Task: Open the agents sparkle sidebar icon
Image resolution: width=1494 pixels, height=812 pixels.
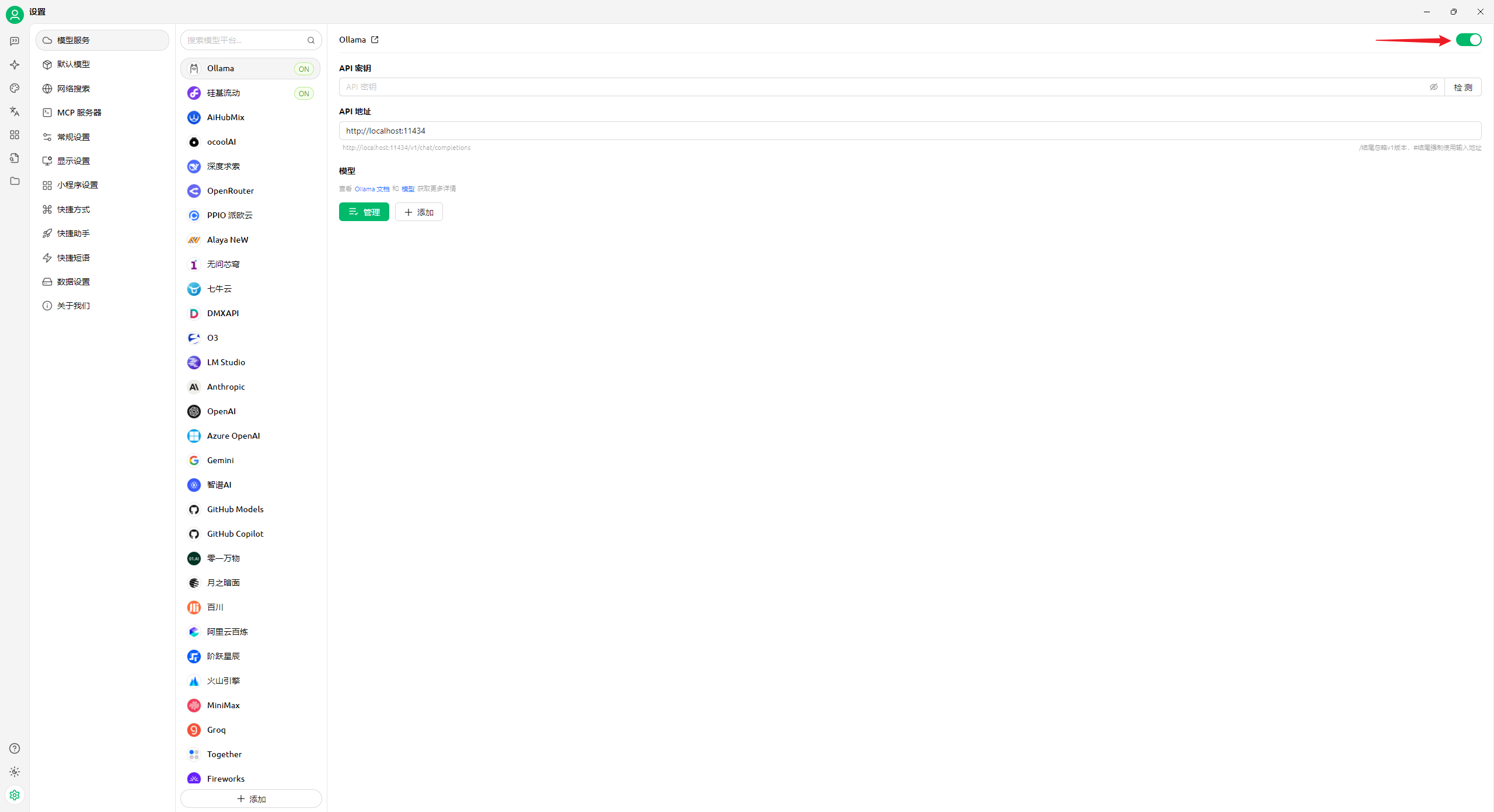Action: (x=15, y=65)
